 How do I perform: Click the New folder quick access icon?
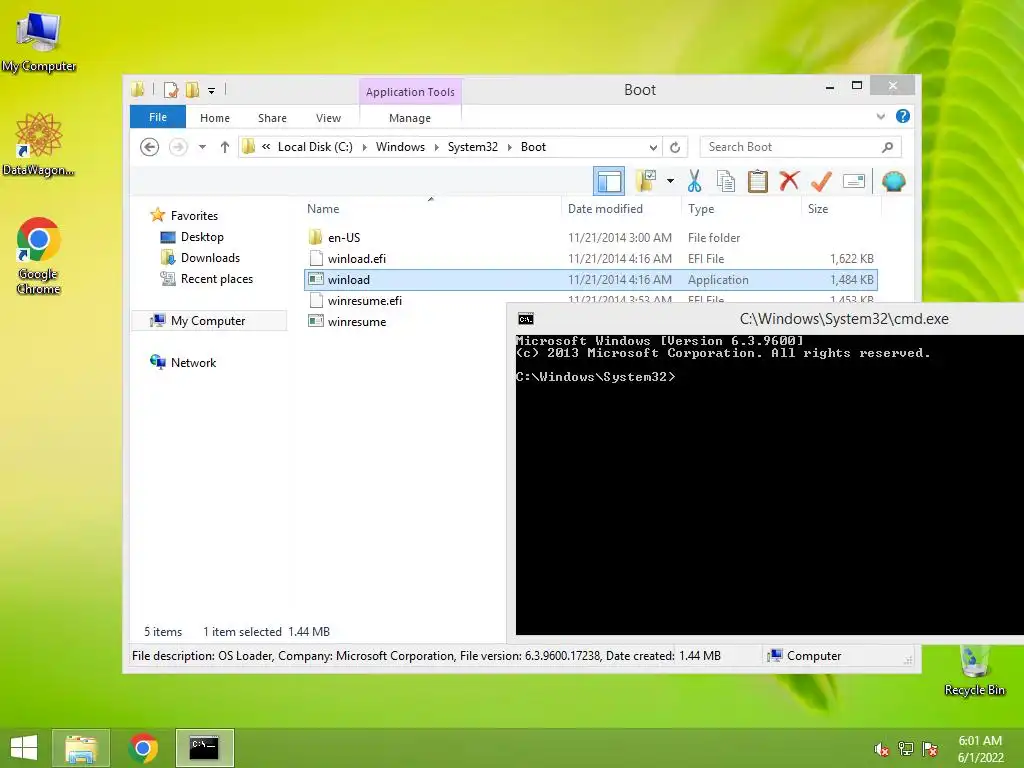pyautogui.click(x=192, y=89)
